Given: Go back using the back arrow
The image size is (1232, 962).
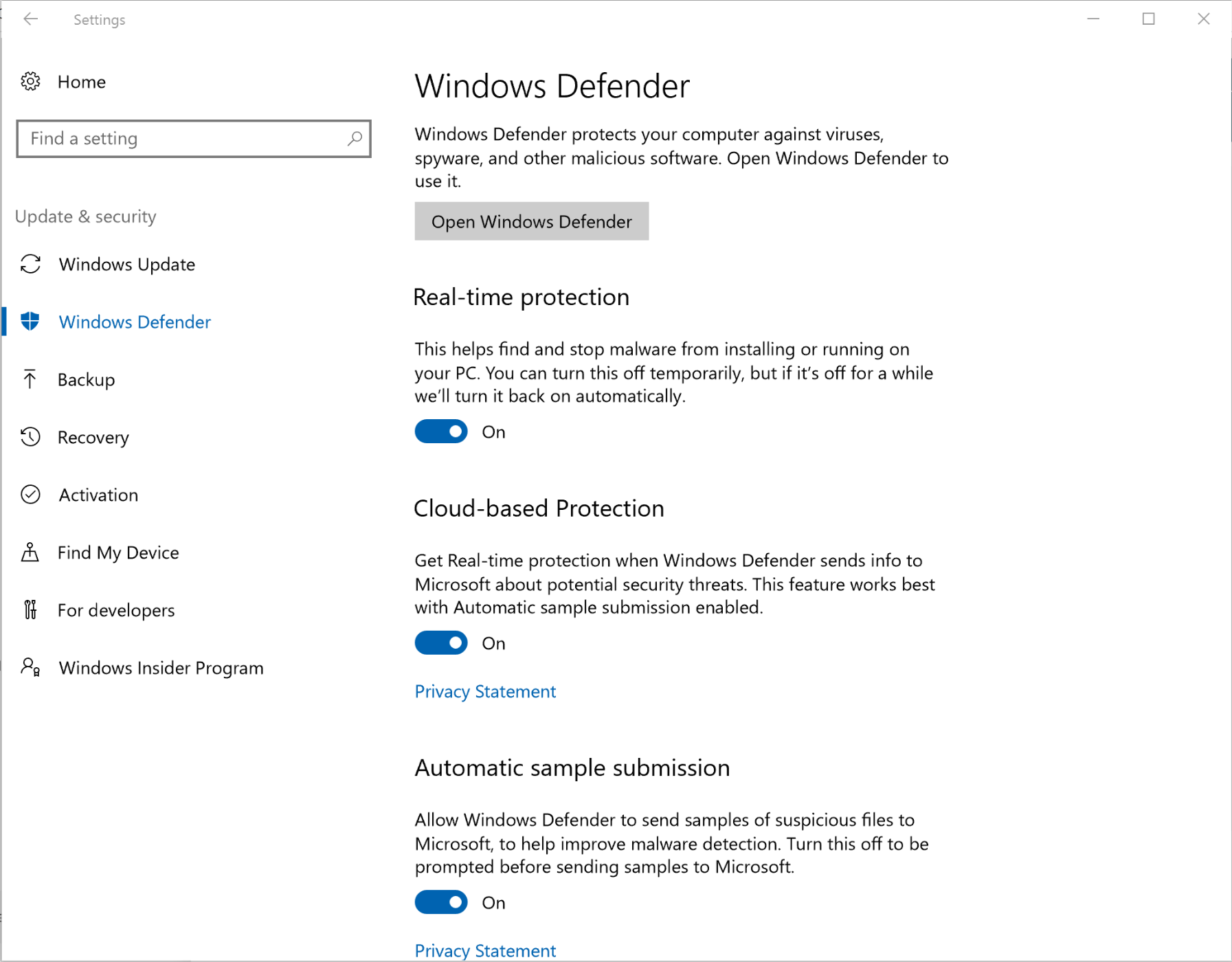Looking at the screenshot, I should click(30, 19).
